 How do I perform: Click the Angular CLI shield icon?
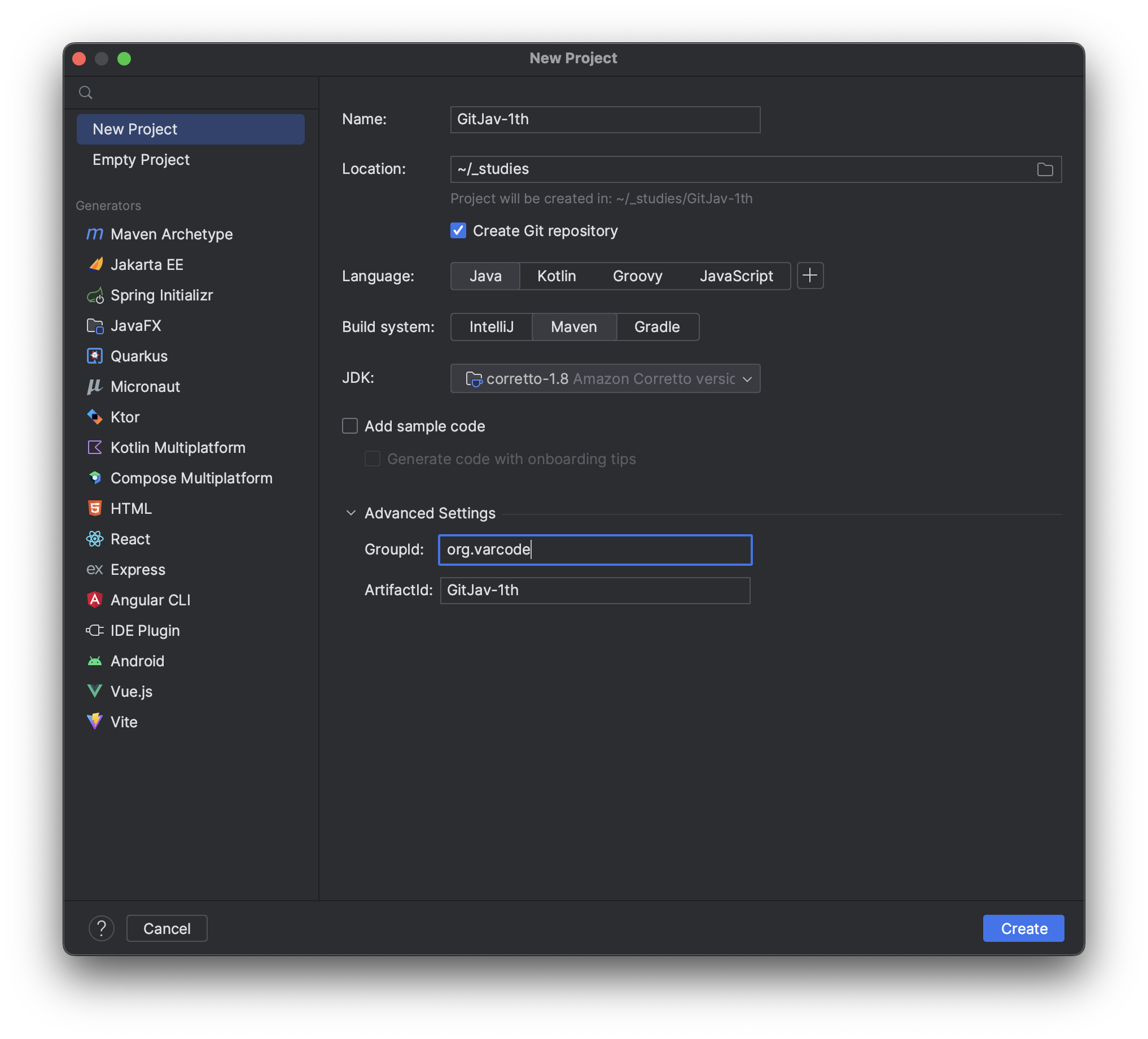point(94,600)
